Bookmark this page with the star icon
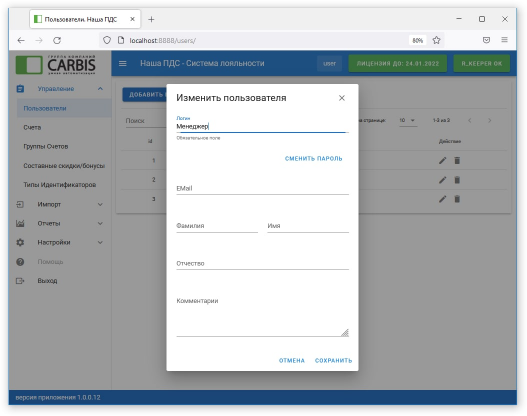527x416 pixels. [x=436, y=40]
